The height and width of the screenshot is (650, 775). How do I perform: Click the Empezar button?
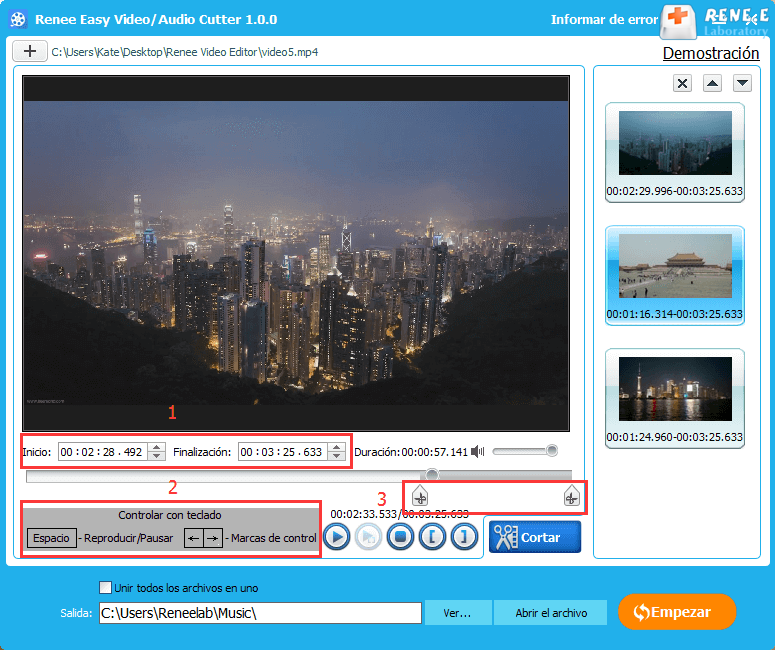[677, 612]
